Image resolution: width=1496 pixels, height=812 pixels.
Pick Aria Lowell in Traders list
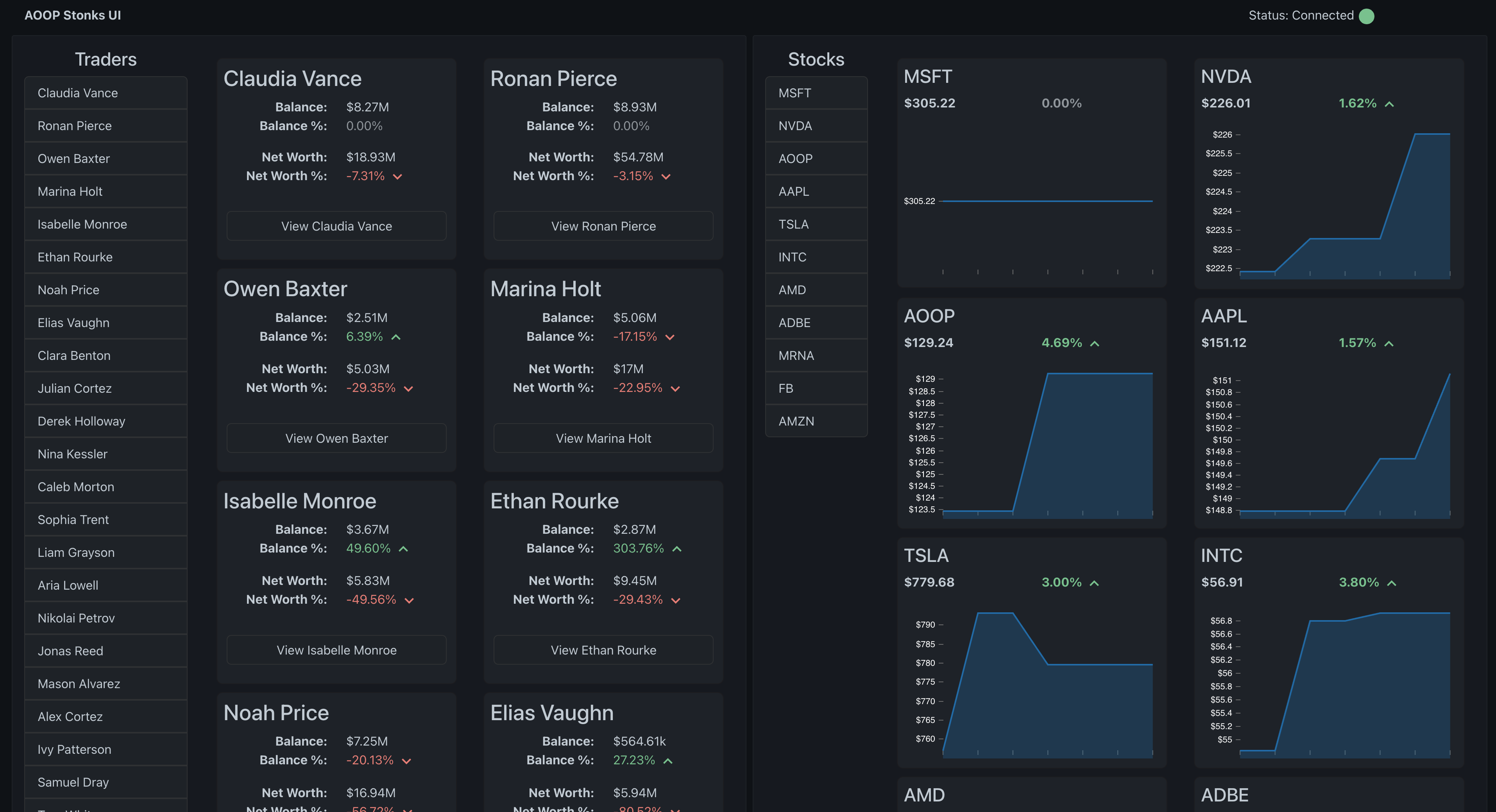pyautogui.click(x=106, y=585)
